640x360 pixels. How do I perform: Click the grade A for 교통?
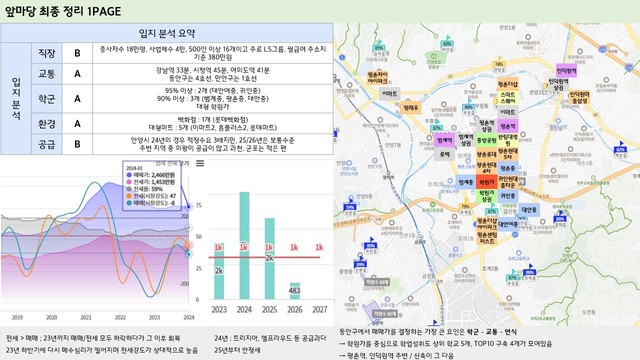(x=77, y=74)
